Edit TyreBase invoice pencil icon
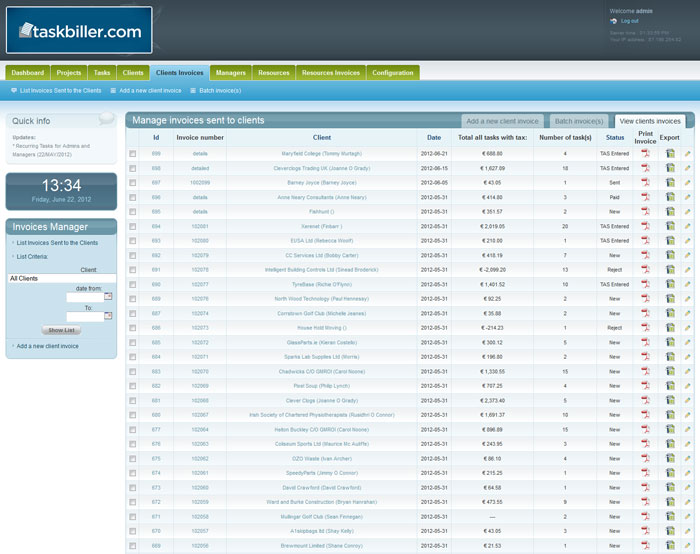 coord(688,284)
